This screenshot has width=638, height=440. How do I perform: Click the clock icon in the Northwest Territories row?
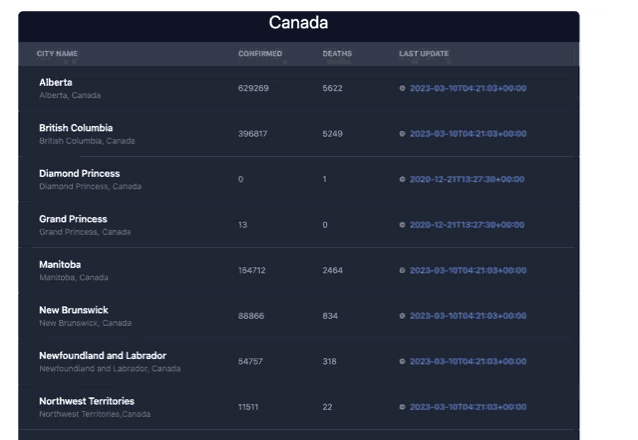click(402, 407)
